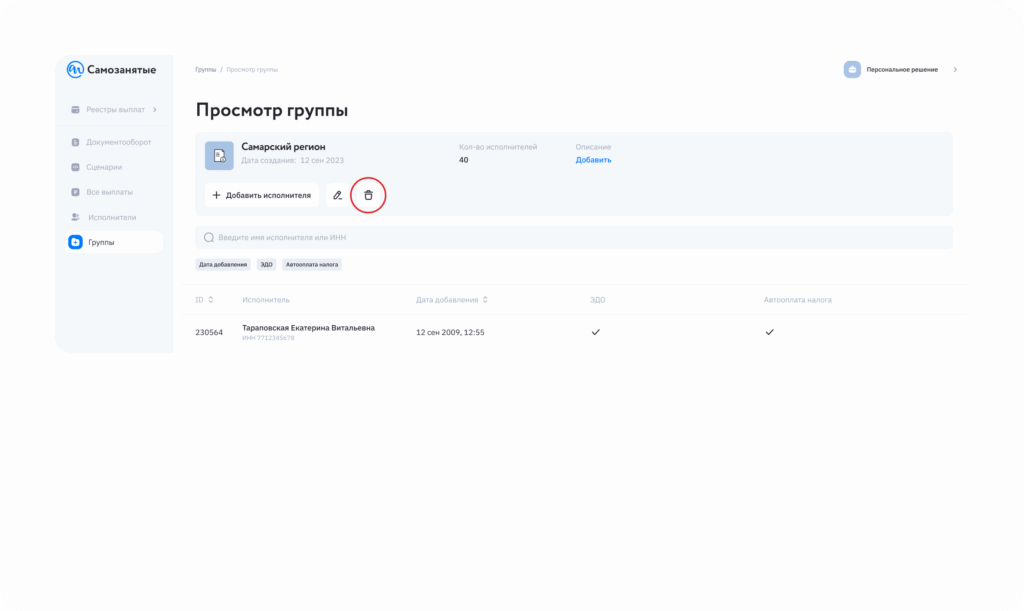Click the Добавить description link
Viewport: 1024px width, 611px height.
point(593,160)
